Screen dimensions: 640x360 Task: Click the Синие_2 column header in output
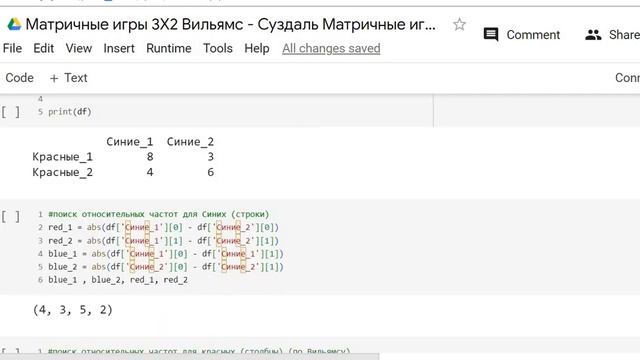(x=190, y=142)
